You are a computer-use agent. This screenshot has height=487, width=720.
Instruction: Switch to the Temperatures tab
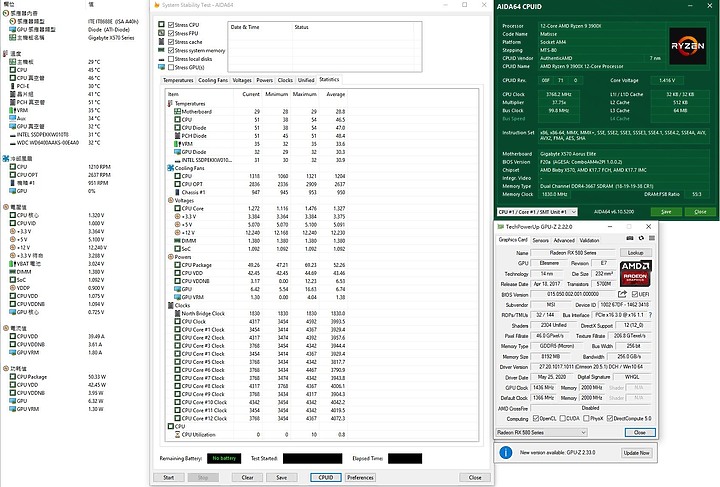pyautogui.click(x=178, y=80)
